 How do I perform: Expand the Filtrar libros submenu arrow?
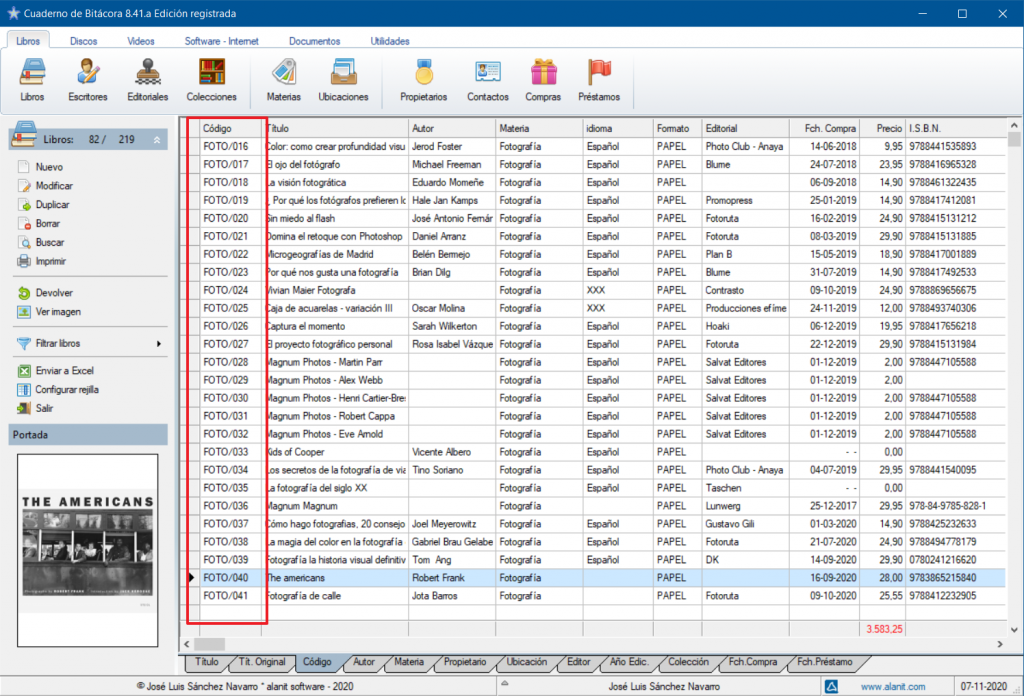click(158, 344)
